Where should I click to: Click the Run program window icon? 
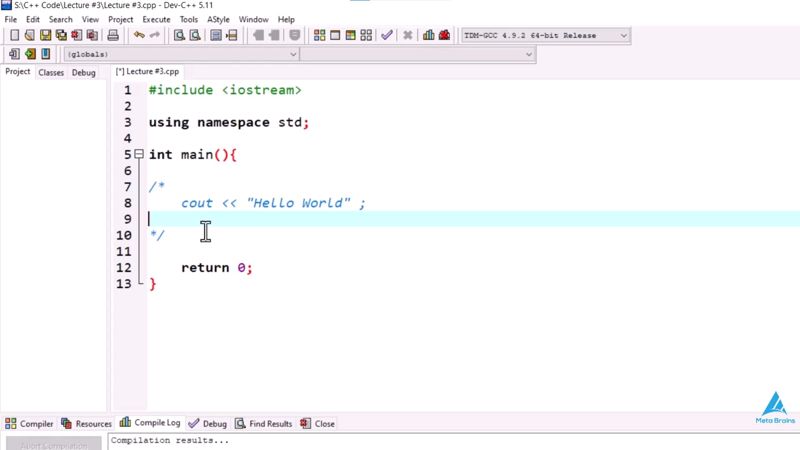click(335, 35)
